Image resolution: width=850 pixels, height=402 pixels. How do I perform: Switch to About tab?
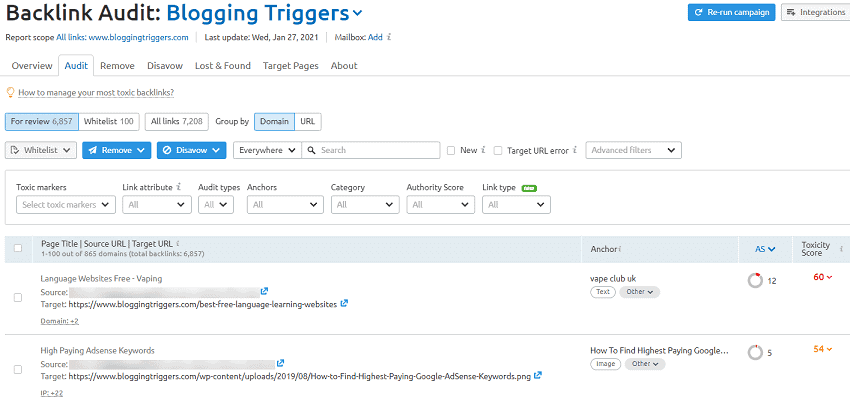pos(344,66)
